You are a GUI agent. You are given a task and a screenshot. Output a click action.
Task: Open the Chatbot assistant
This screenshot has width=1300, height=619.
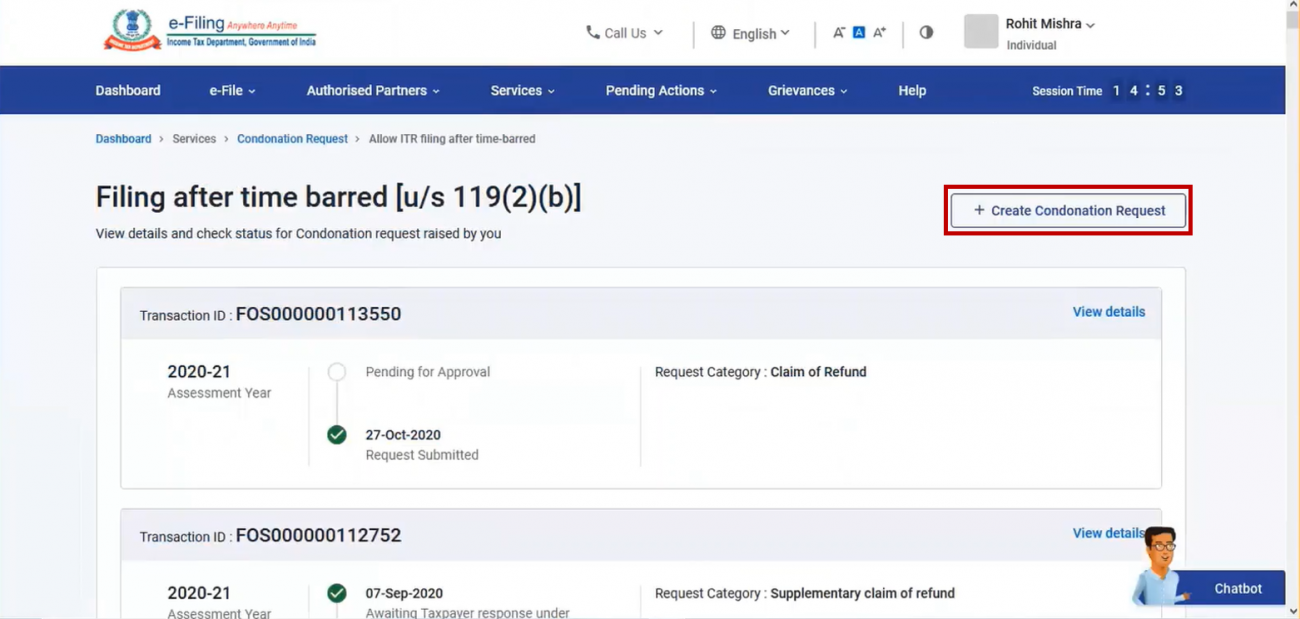click(x=1237, y=588)
